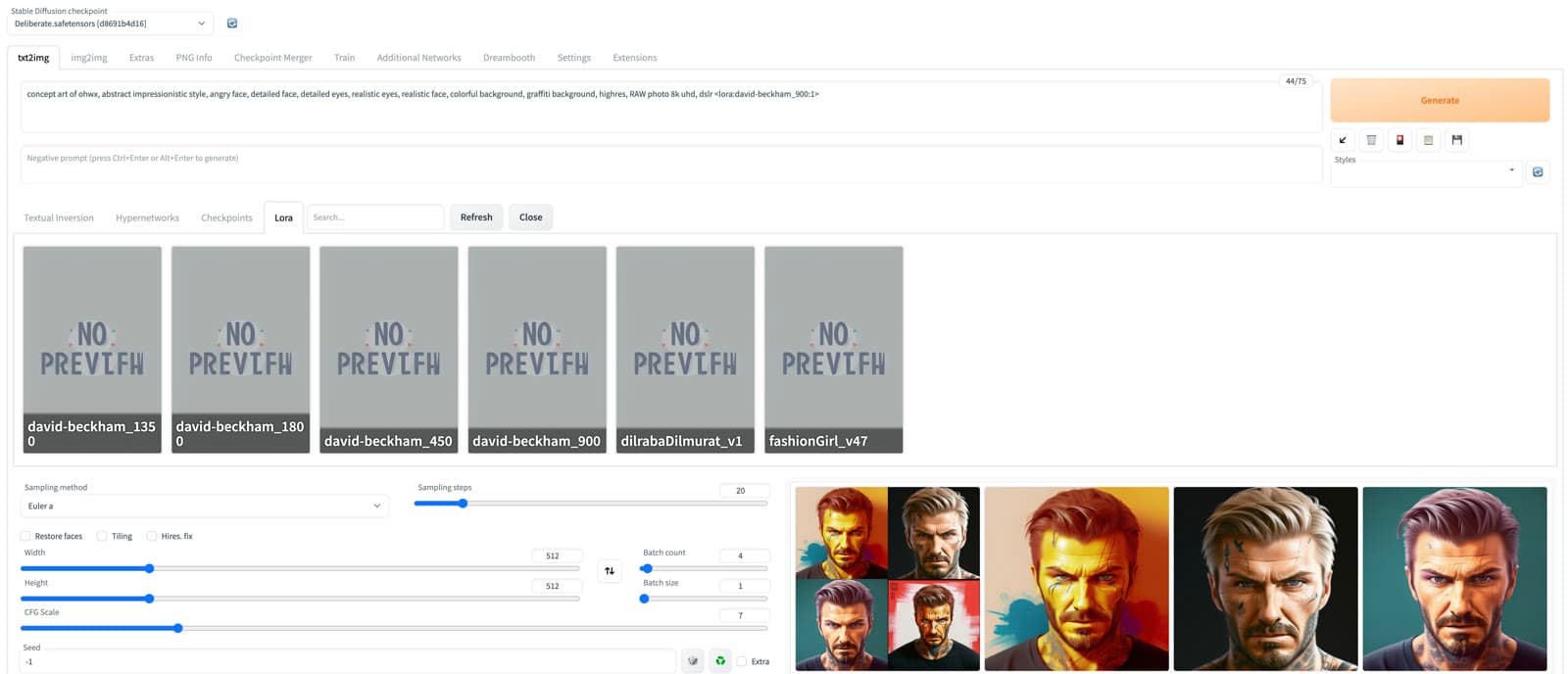Viewport: 1568px width, 674px height.
Task: Open the Styles dropdown
Action: [1425, 174]
